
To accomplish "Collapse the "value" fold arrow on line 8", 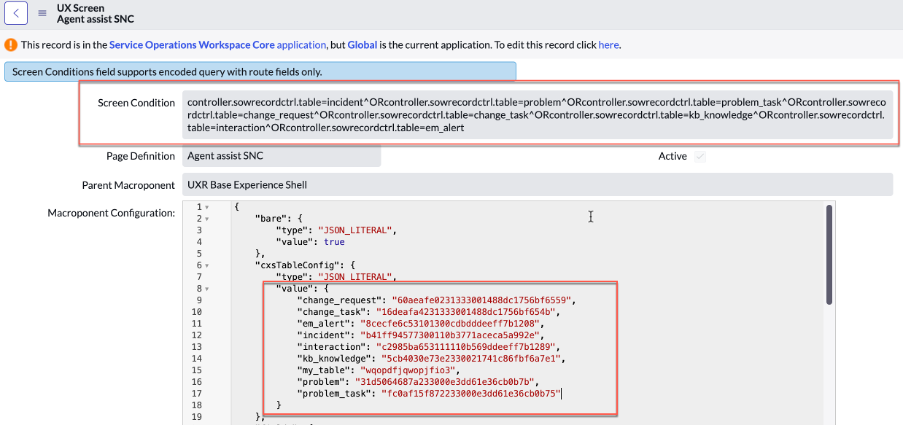I will coord(207,289).
